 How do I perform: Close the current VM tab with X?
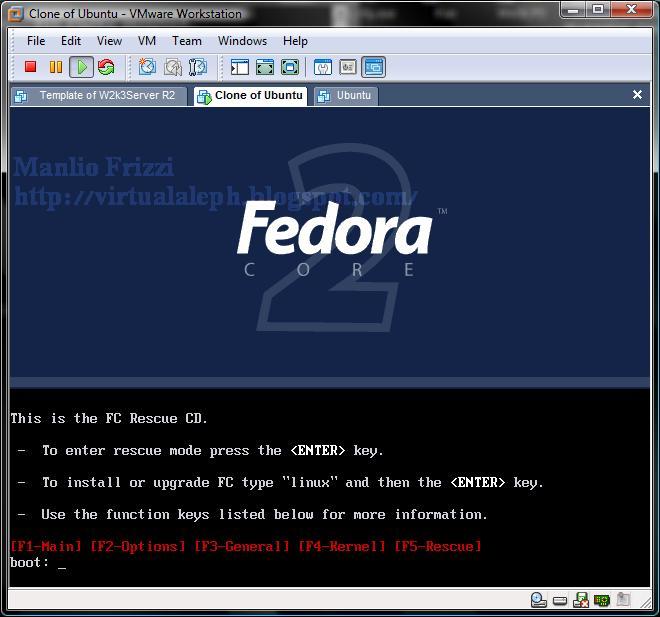[x=637, y=95]
